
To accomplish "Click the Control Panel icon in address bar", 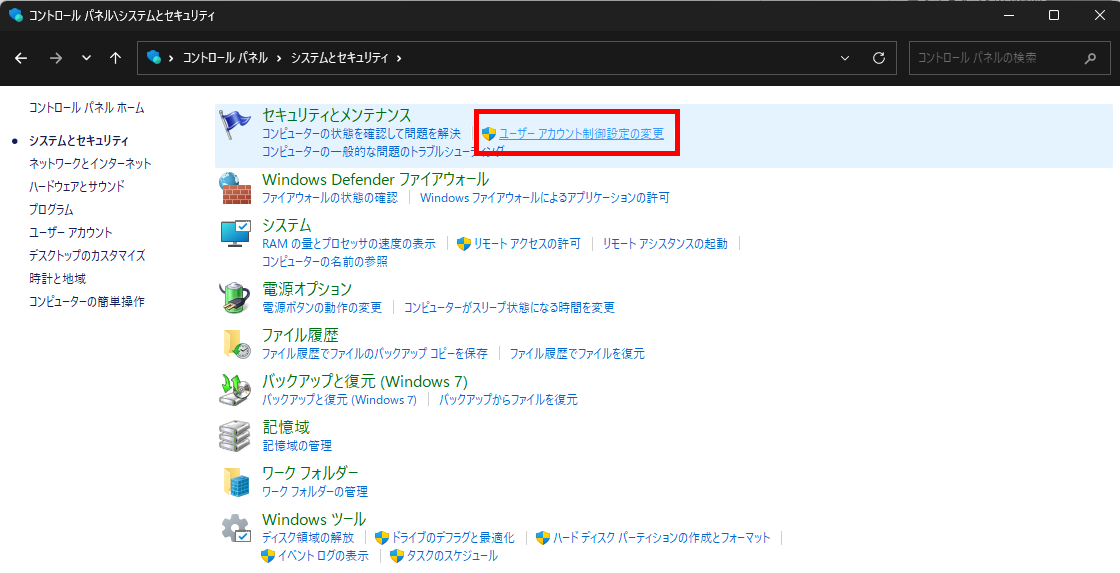I will (154, 57).
